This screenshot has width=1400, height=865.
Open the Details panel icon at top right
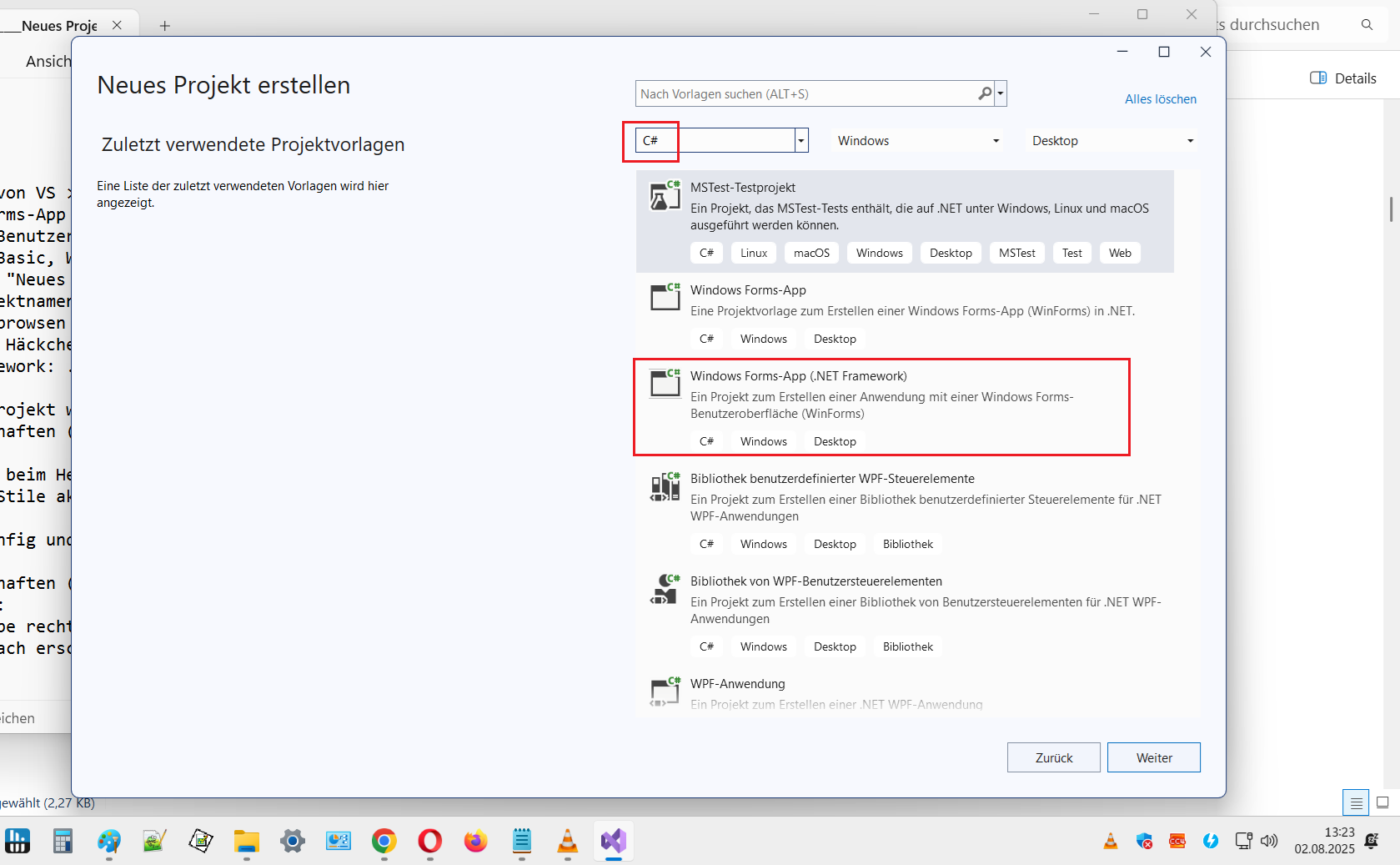[1318, 78]
